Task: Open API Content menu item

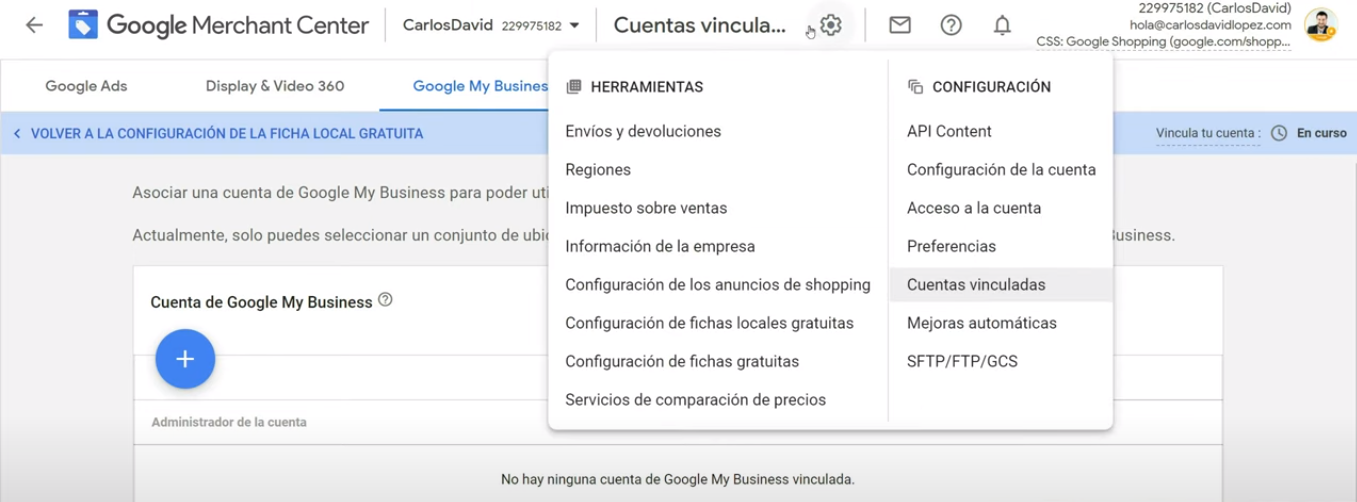Action: coord(949,131)
